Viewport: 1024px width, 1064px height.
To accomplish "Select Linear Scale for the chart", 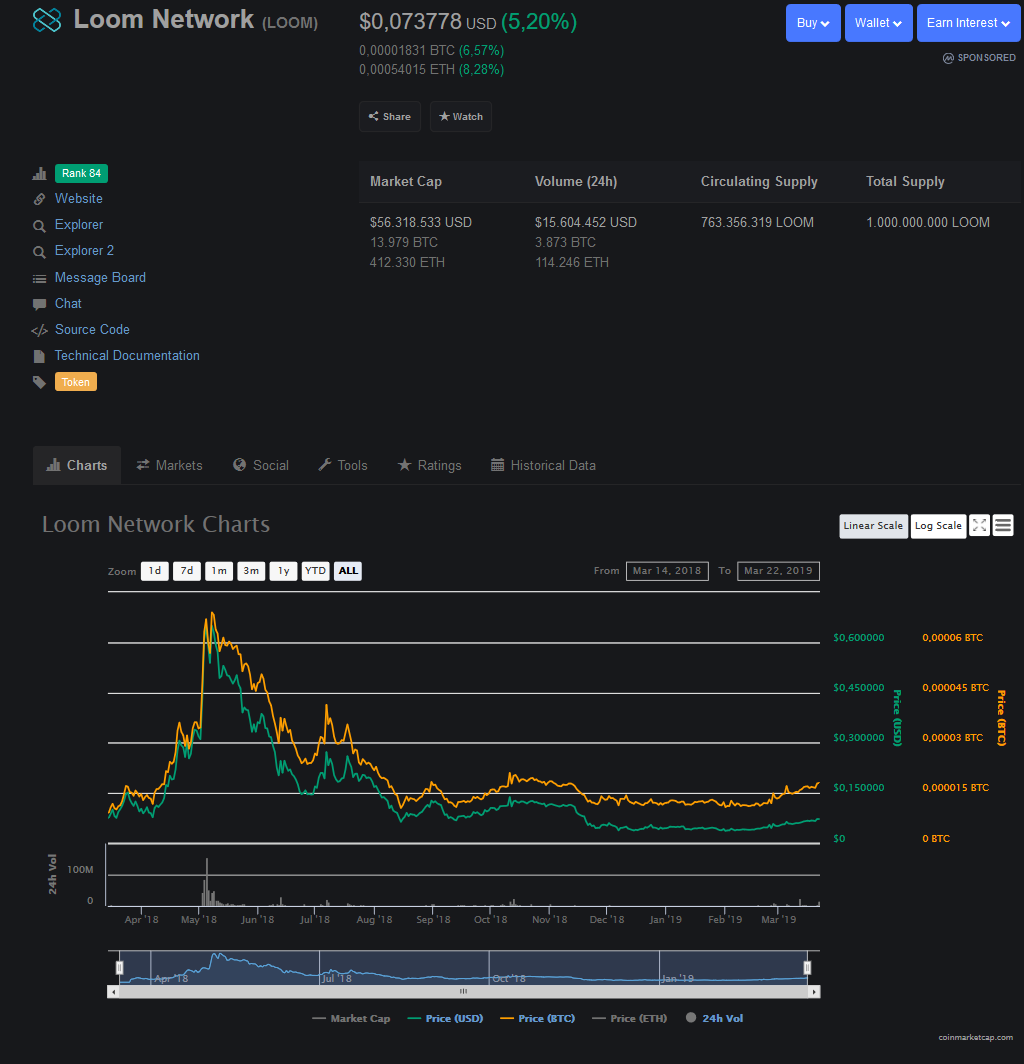I will tap(873, 526).
